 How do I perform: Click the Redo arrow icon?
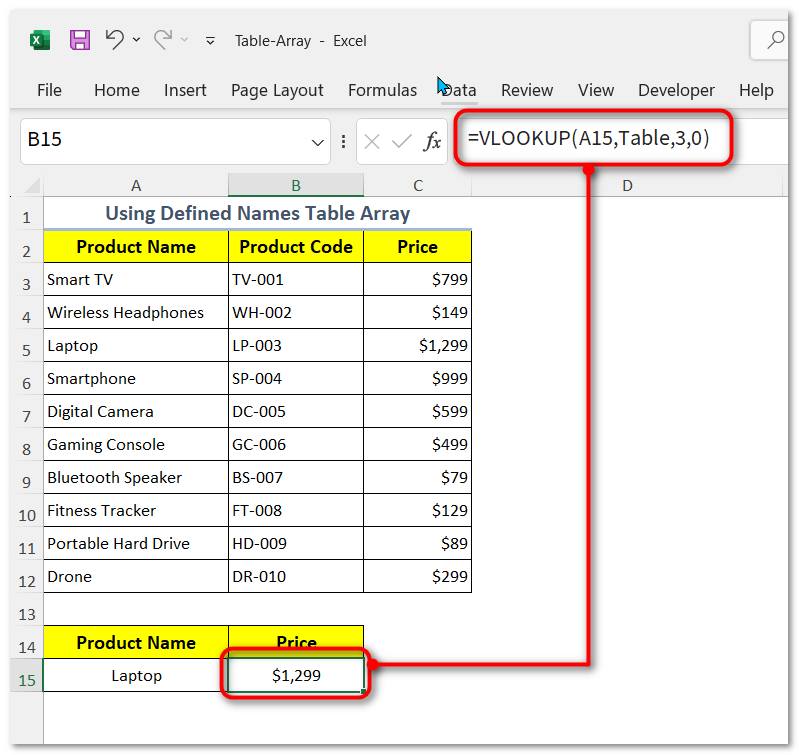pos(163,39)
